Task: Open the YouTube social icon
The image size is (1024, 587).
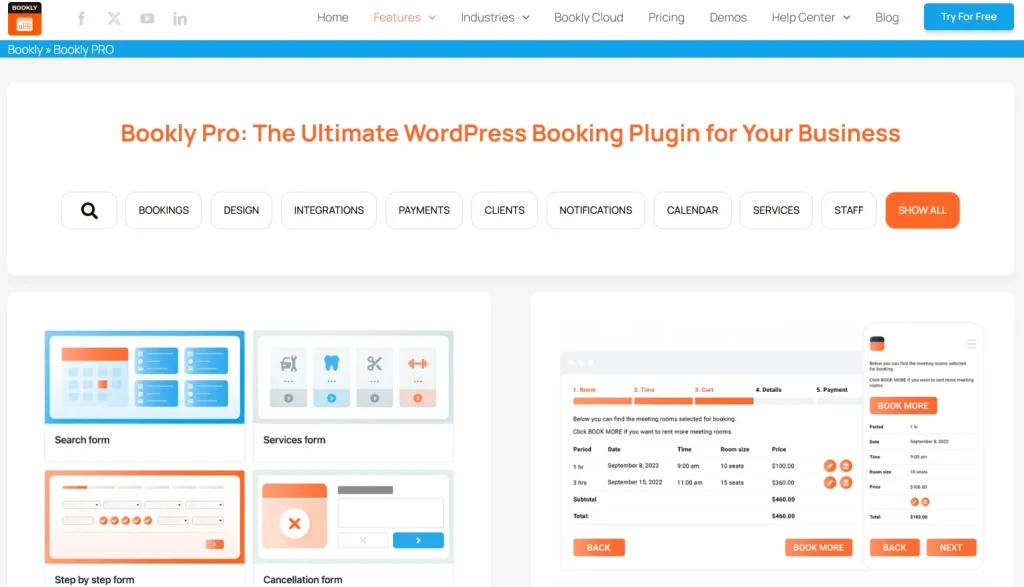Action: tap(146, 17)
